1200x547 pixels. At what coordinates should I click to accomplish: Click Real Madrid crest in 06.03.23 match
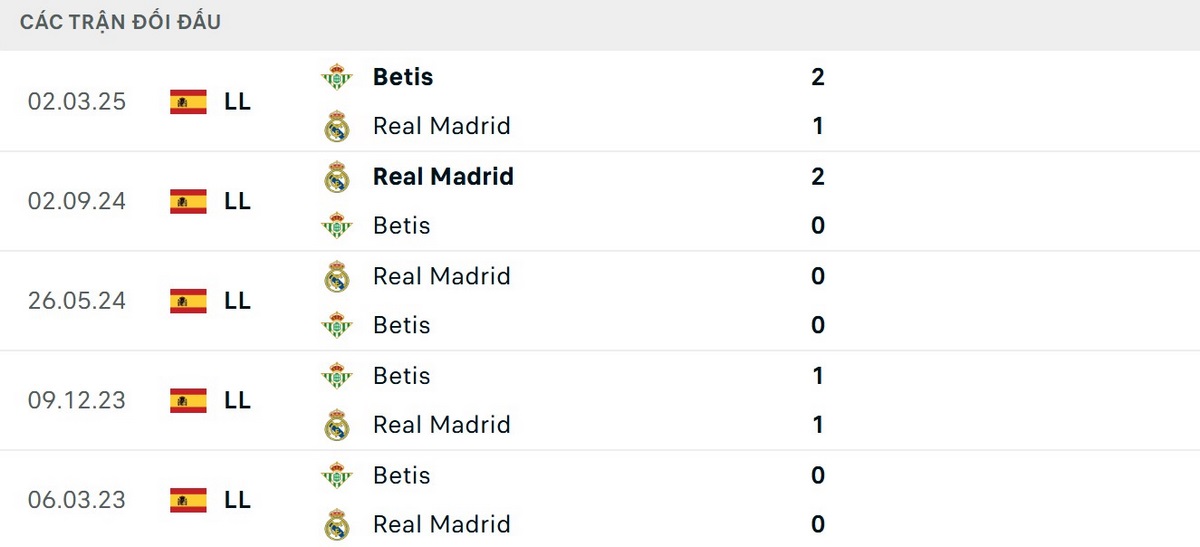[x=337, y=524]
